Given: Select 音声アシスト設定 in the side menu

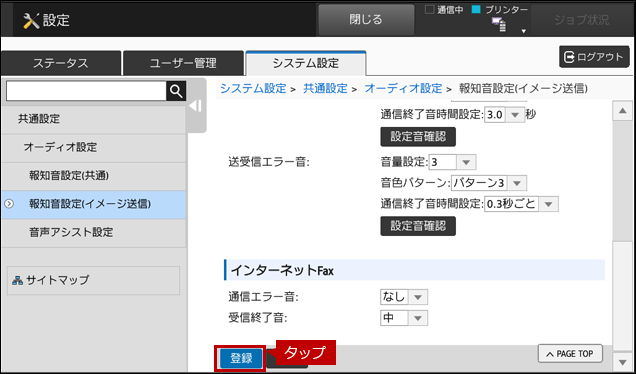Looking at the screenshot, I should (x=94, y=232).
